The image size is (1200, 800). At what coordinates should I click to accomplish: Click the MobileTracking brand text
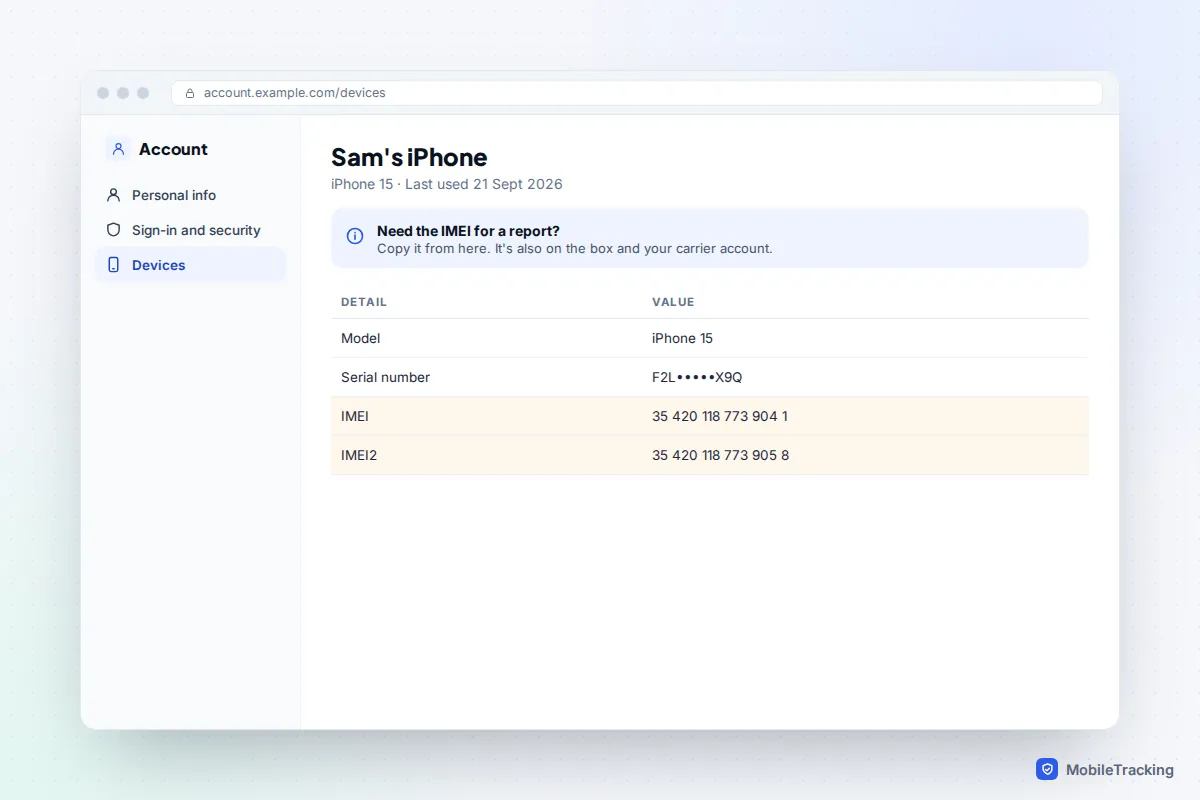1120,770
